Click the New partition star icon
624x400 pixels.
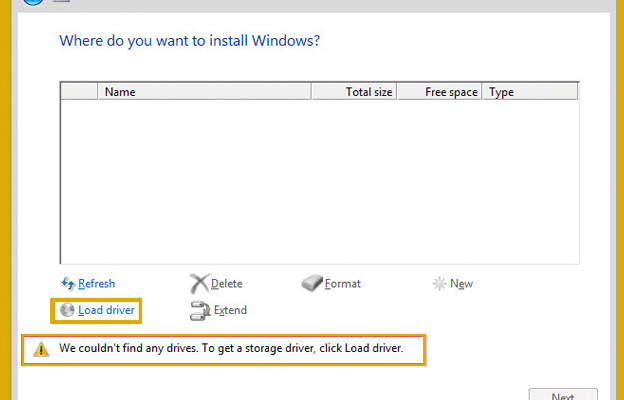coord(438,284)
